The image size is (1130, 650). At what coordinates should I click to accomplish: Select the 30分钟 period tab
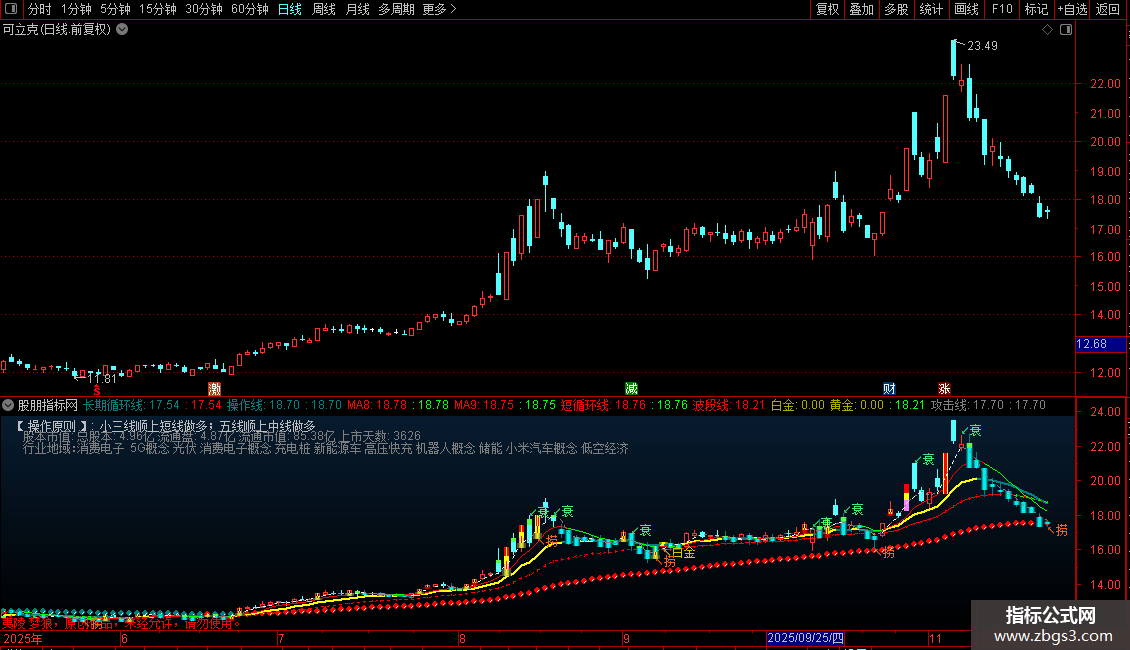(204, 9)
